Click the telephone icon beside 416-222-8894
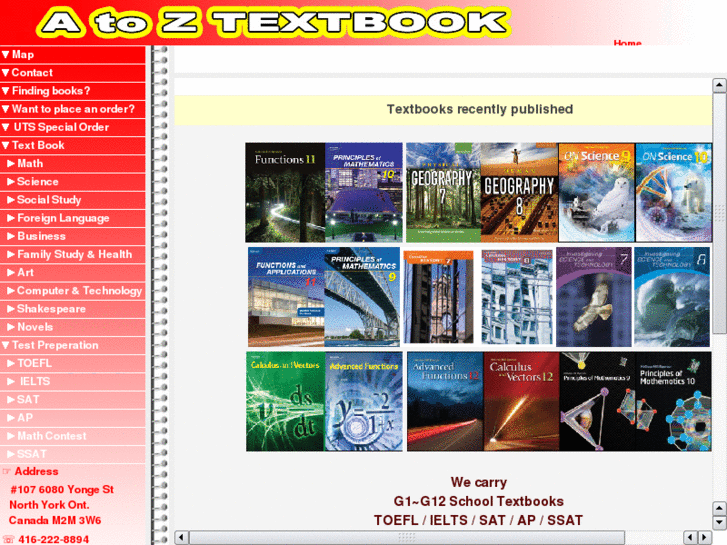The width and height of the screenshot is (727, 545). point(8,539)
